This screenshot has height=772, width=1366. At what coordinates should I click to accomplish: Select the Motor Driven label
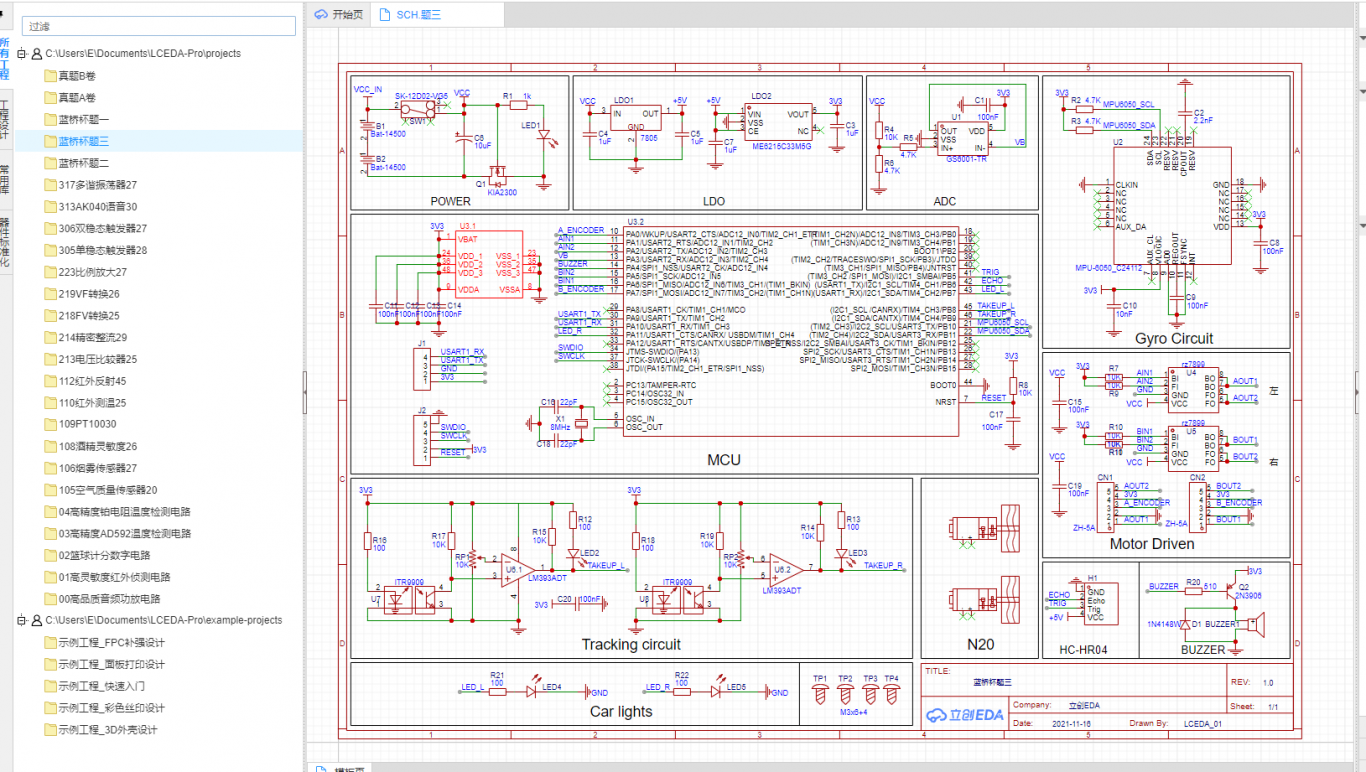click(x=1152, y=544)
